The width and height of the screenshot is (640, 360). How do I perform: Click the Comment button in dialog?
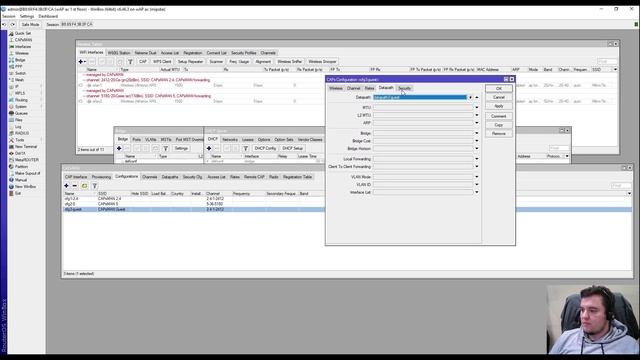499,116
